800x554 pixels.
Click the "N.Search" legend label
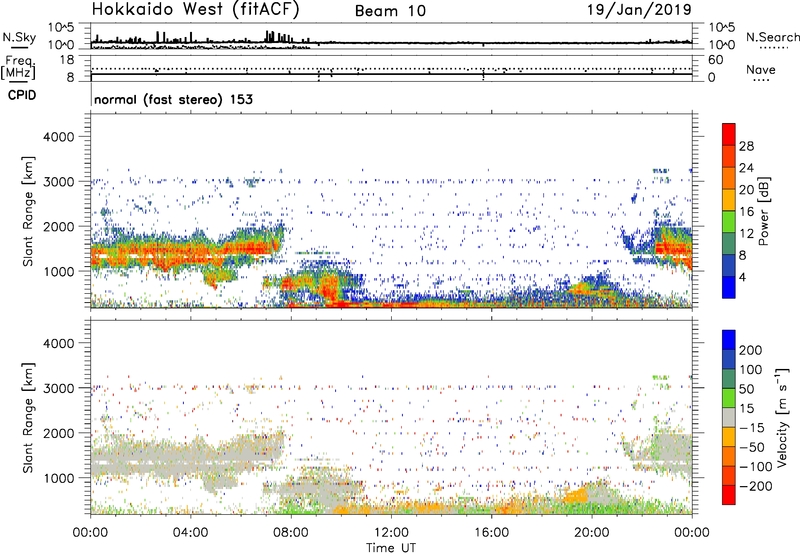pos(772,37)
